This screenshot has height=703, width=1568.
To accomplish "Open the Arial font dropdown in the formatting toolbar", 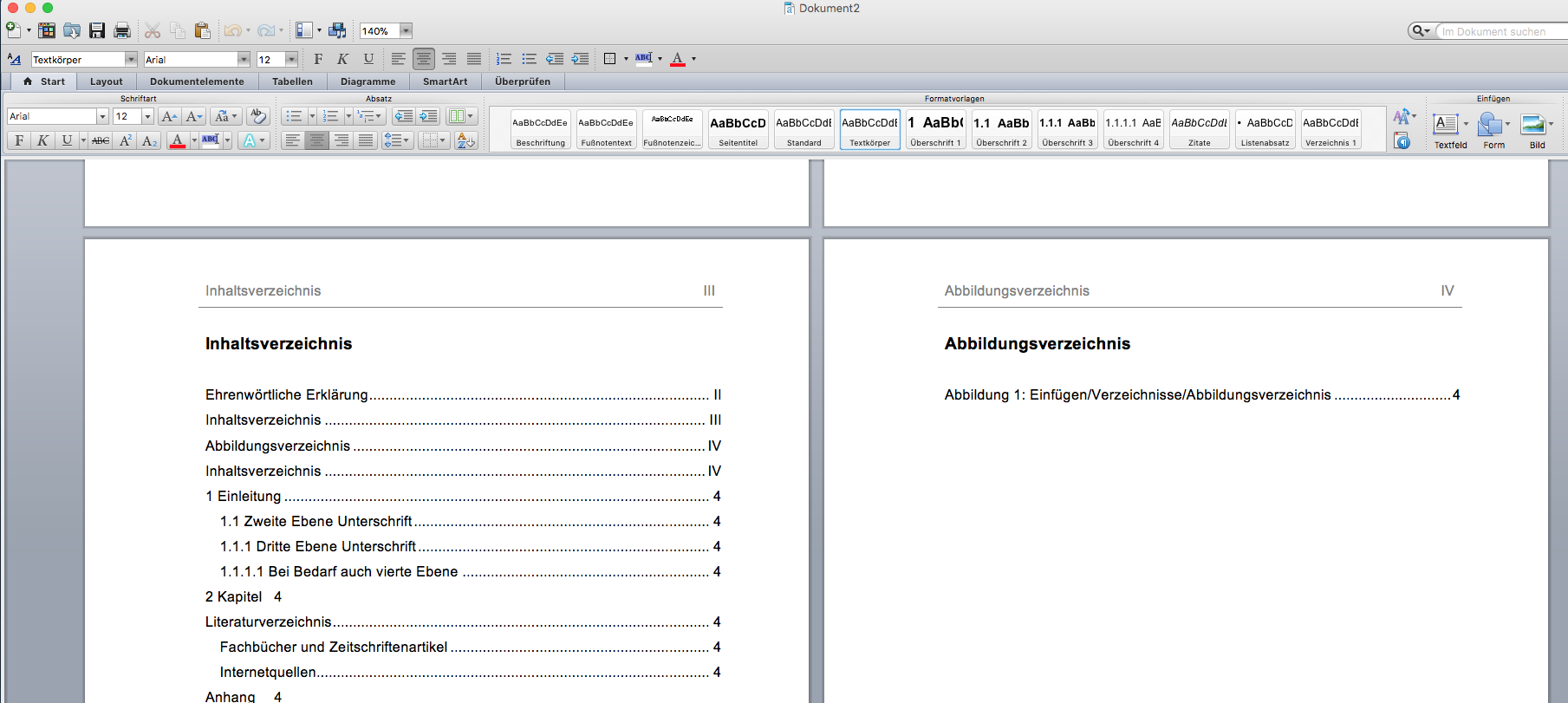I will (244, 59).
